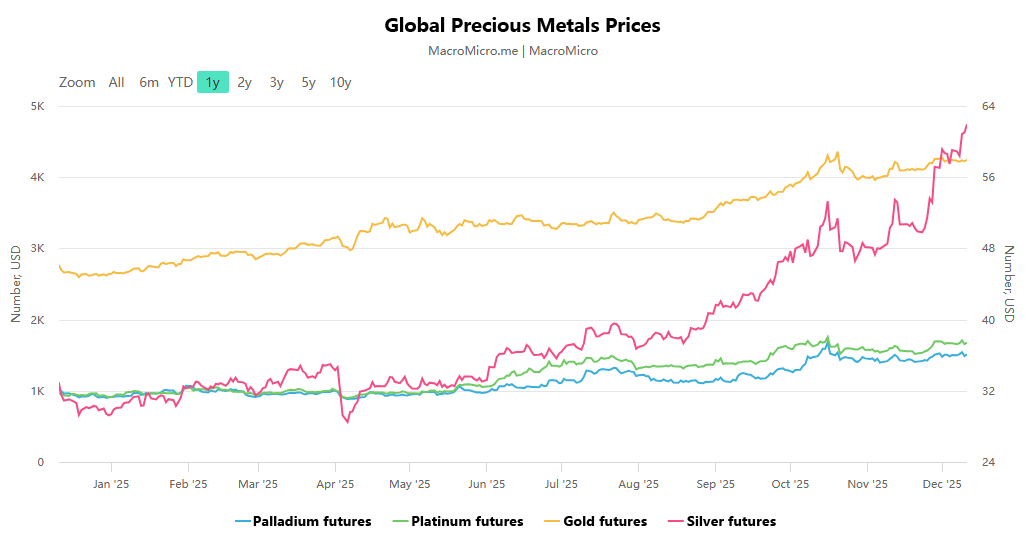This screenshot has height=548, width=1029.
Task: Select the All zoom range
Action: 117,82
